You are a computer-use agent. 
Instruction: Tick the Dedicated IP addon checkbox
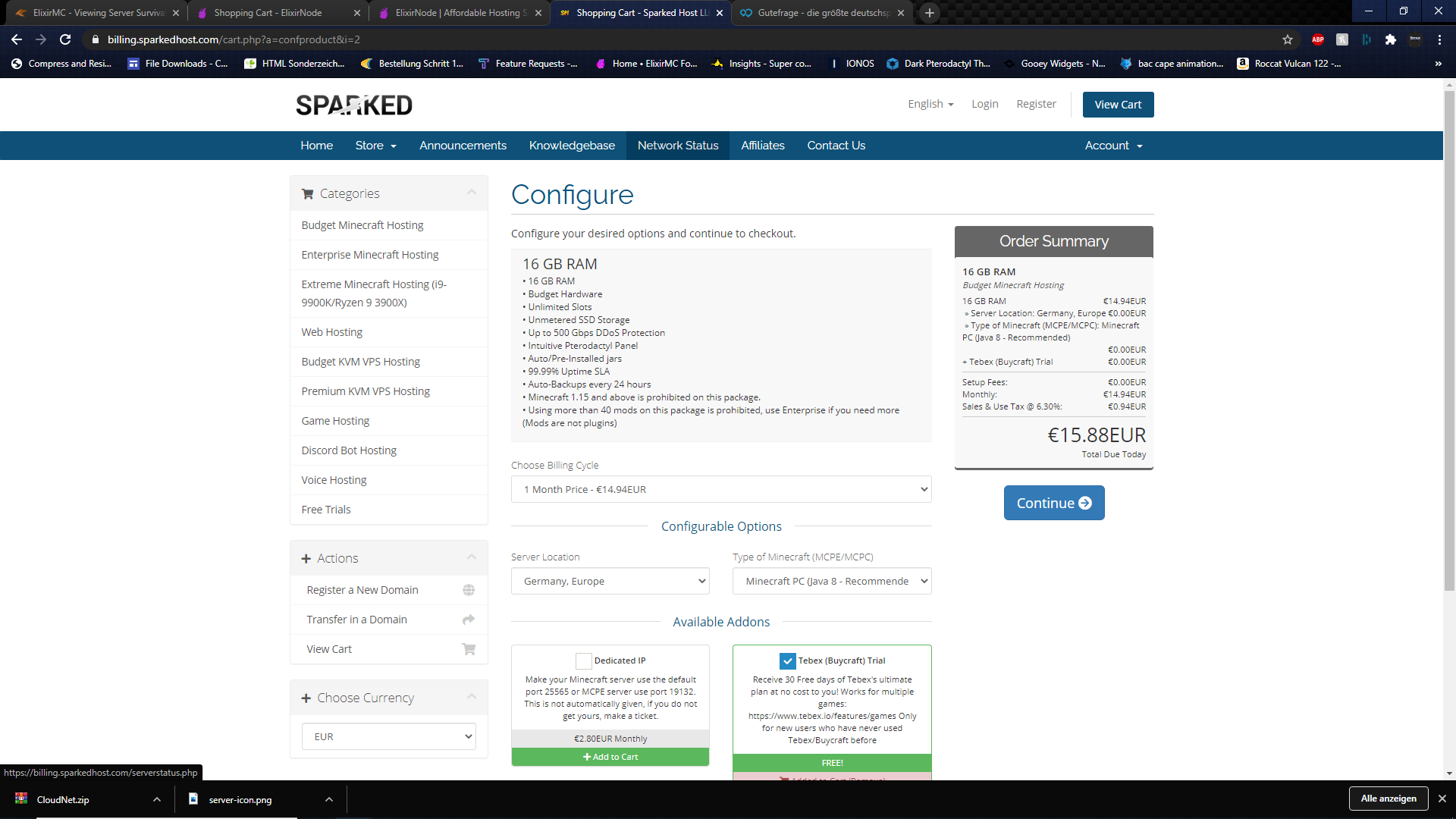[583, 661]
